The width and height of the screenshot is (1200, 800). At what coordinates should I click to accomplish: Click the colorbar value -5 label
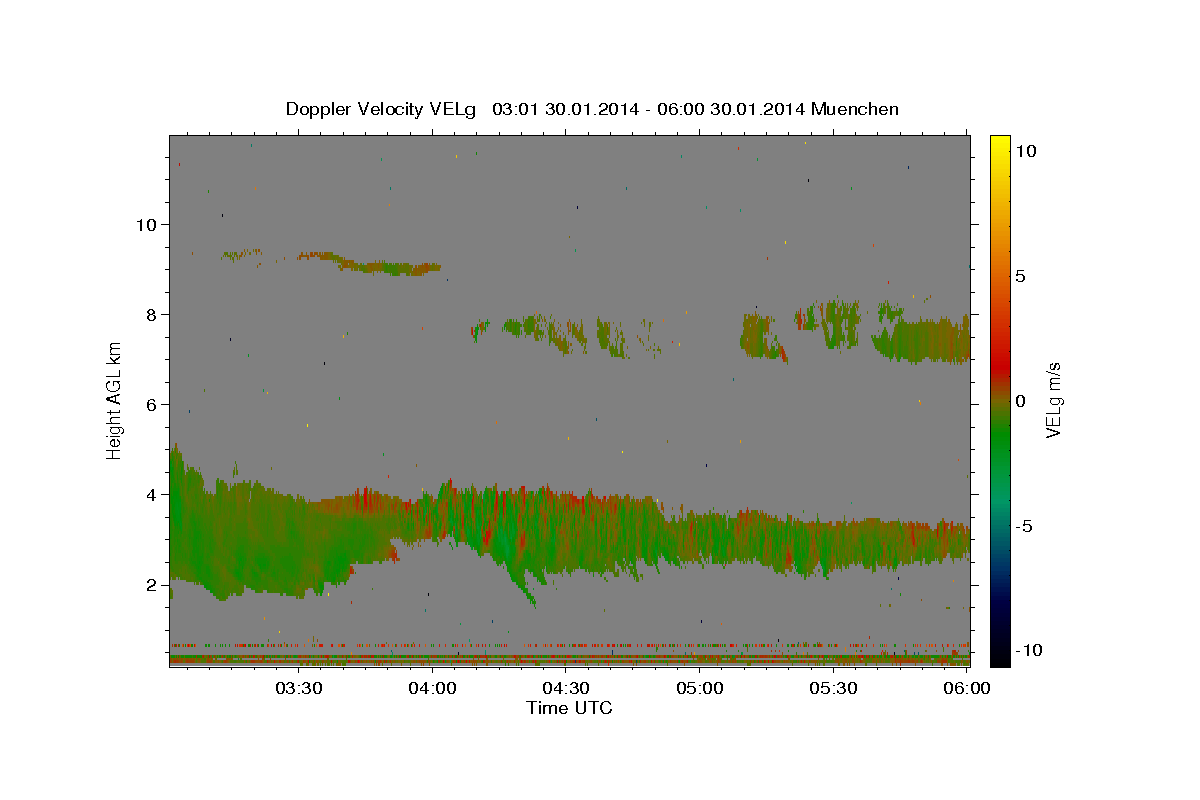(1024, 526)
